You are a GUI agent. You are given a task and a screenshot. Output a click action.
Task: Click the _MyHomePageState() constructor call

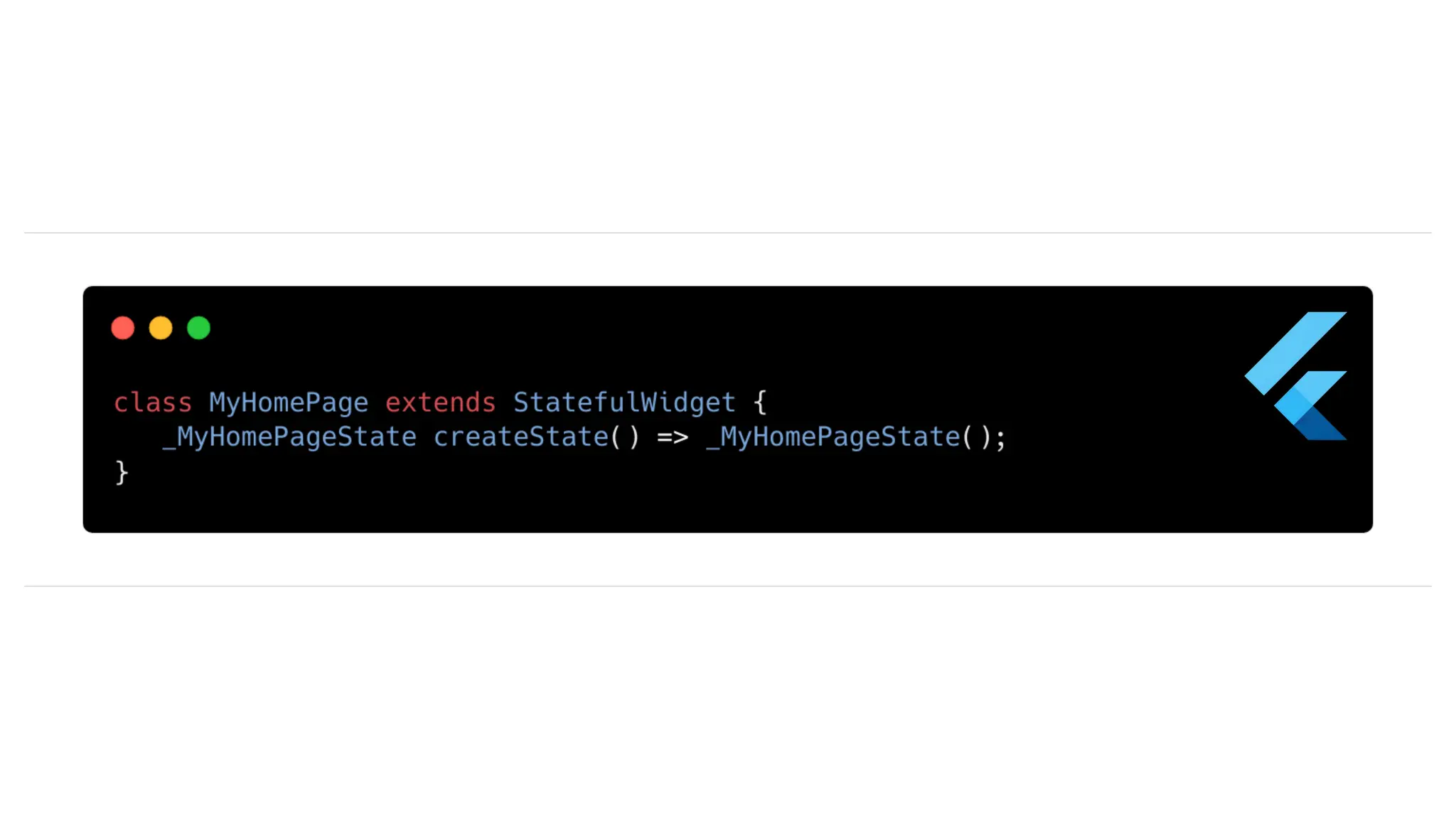[849, 437]
